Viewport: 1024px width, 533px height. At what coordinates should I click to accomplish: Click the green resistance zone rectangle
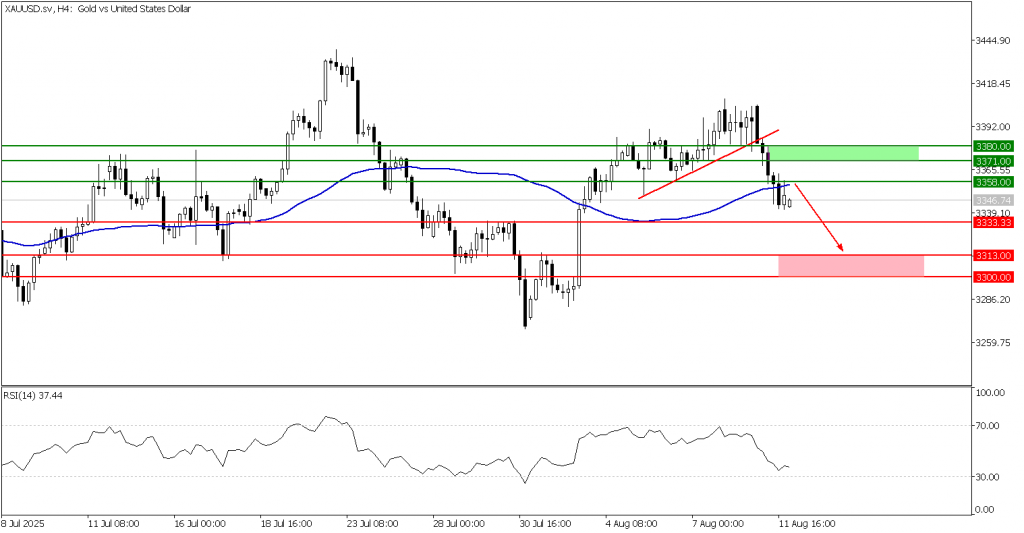(845, 153)
